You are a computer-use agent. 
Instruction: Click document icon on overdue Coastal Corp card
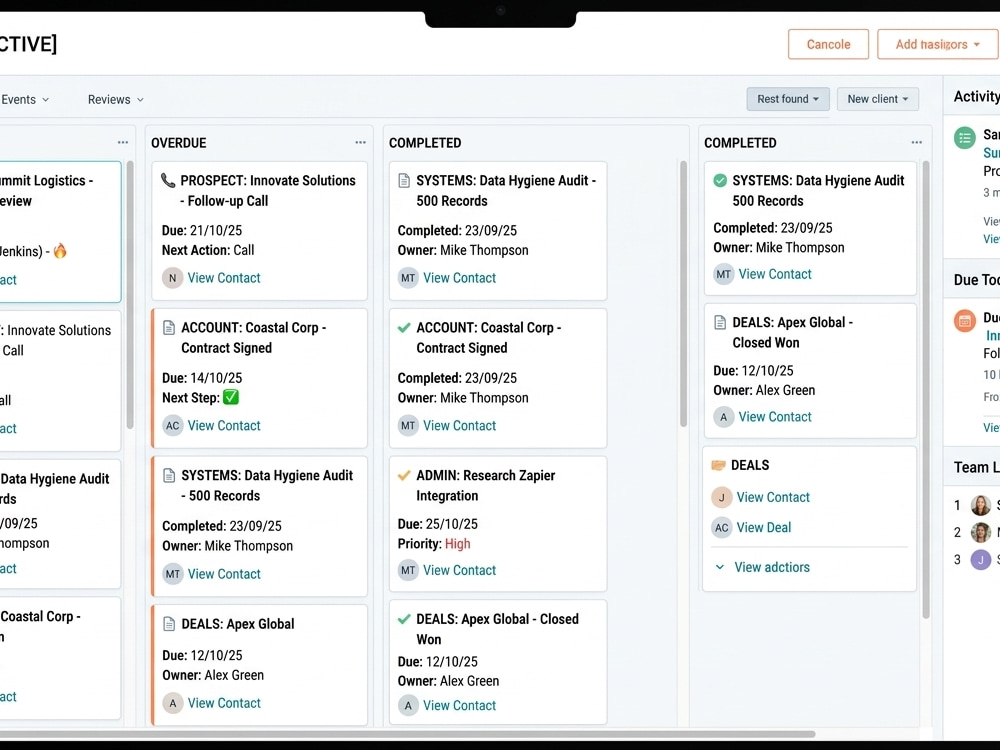tap(169, 328)
